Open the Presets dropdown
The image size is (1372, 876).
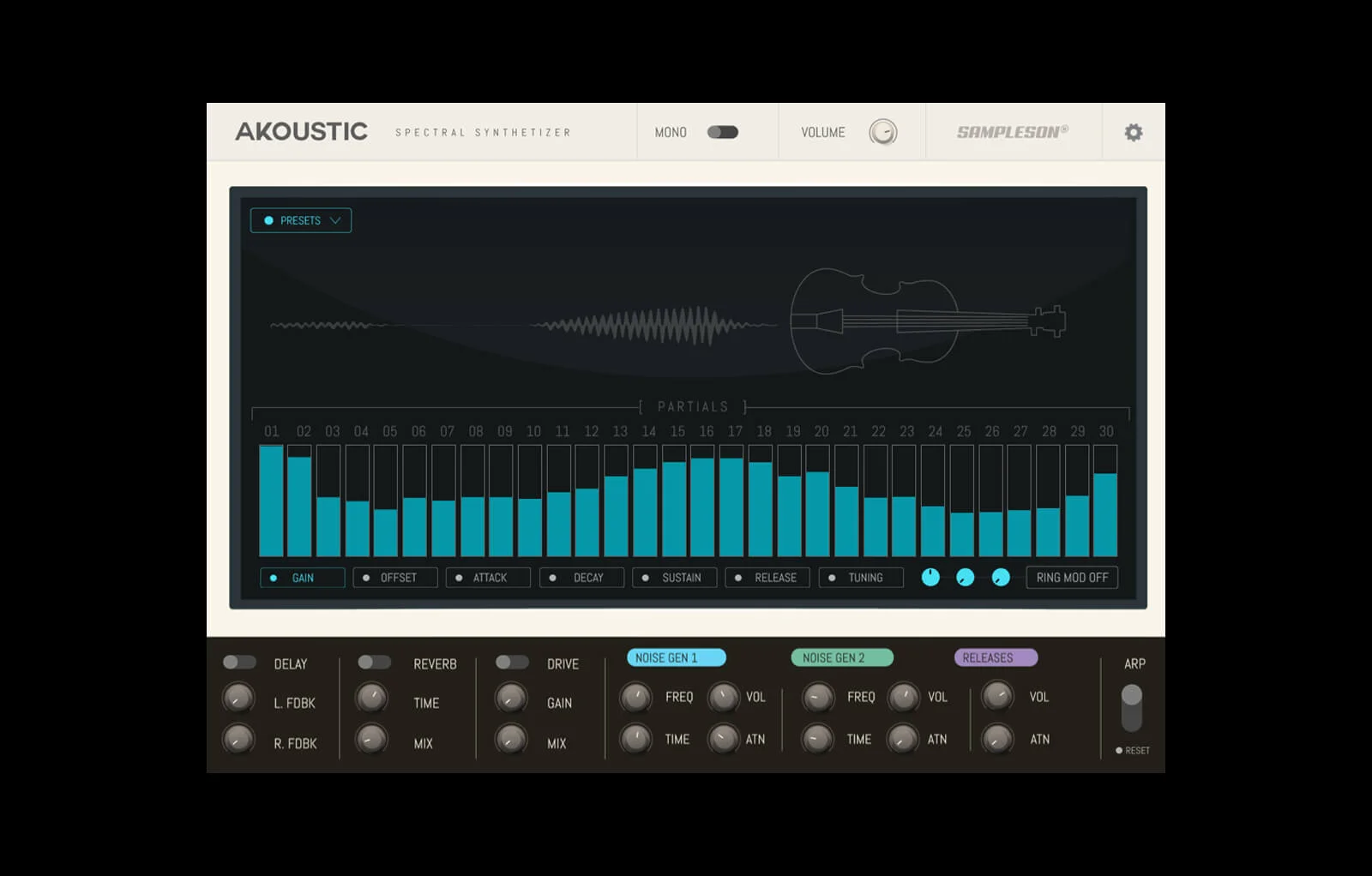[x=301, y=220]
